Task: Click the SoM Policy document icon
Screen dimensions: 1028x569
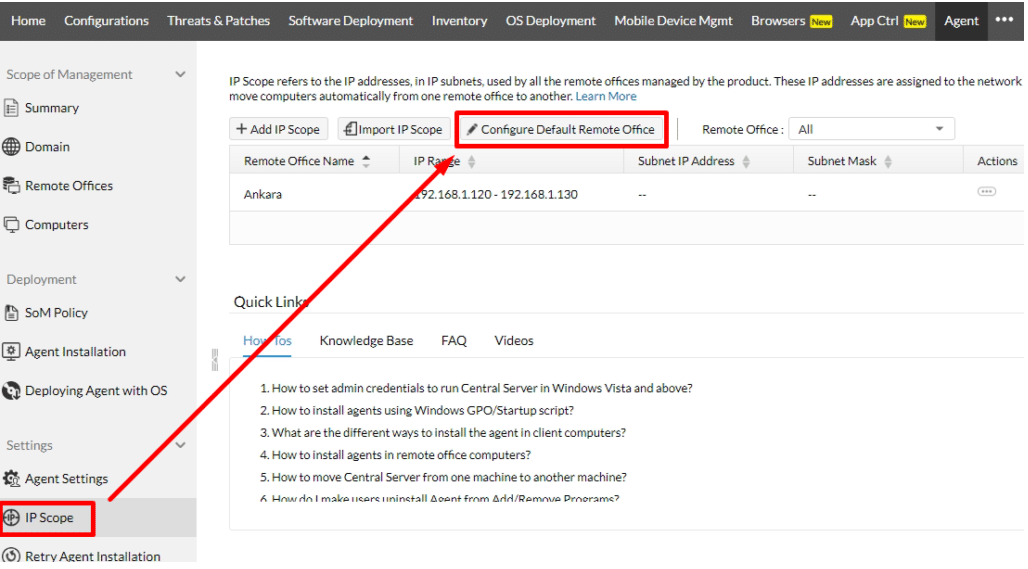Action: click(x=11, y=313)
